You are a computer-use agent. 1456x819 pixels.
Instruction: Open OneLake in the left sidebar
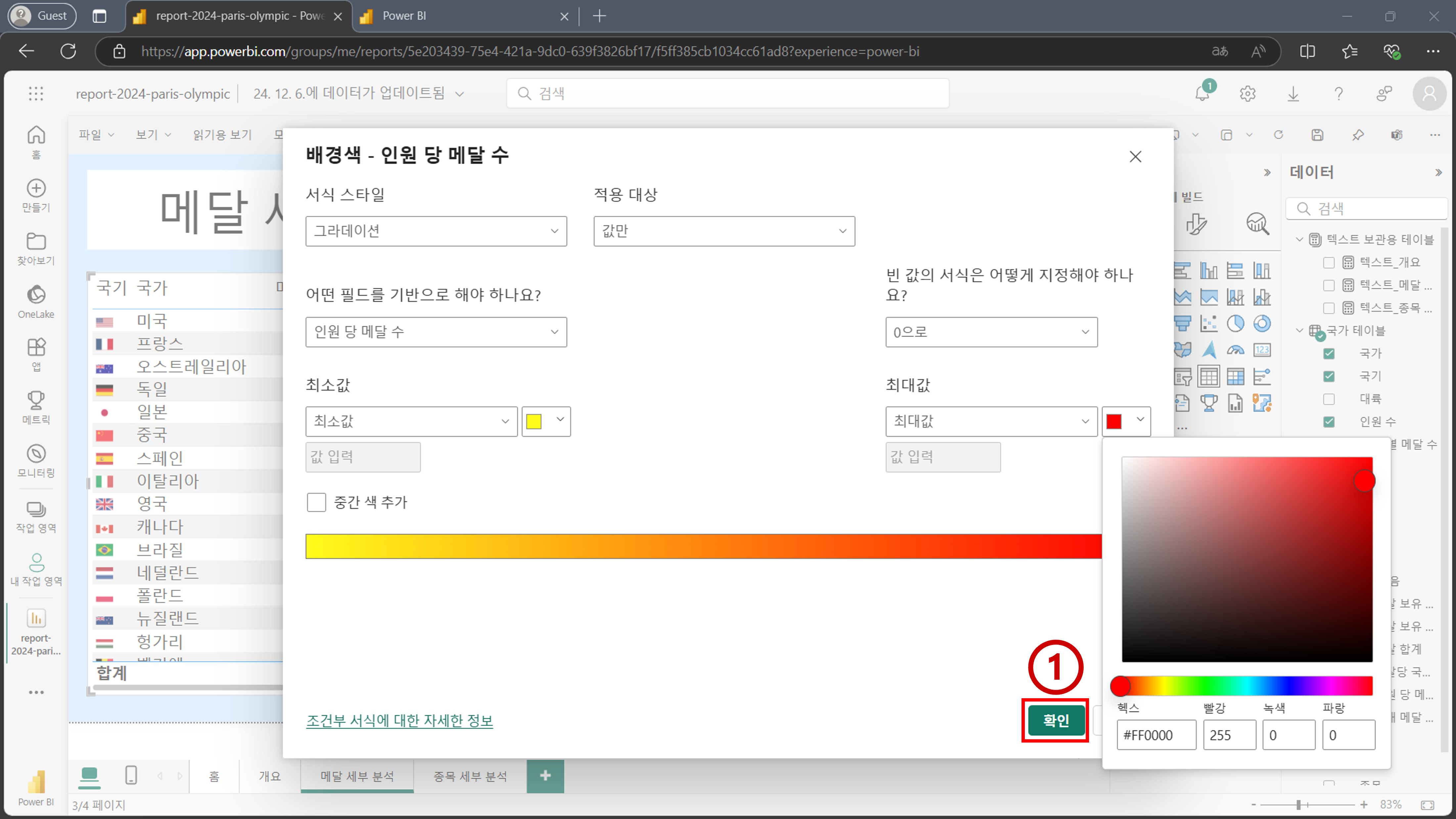(x=36, y=302)
